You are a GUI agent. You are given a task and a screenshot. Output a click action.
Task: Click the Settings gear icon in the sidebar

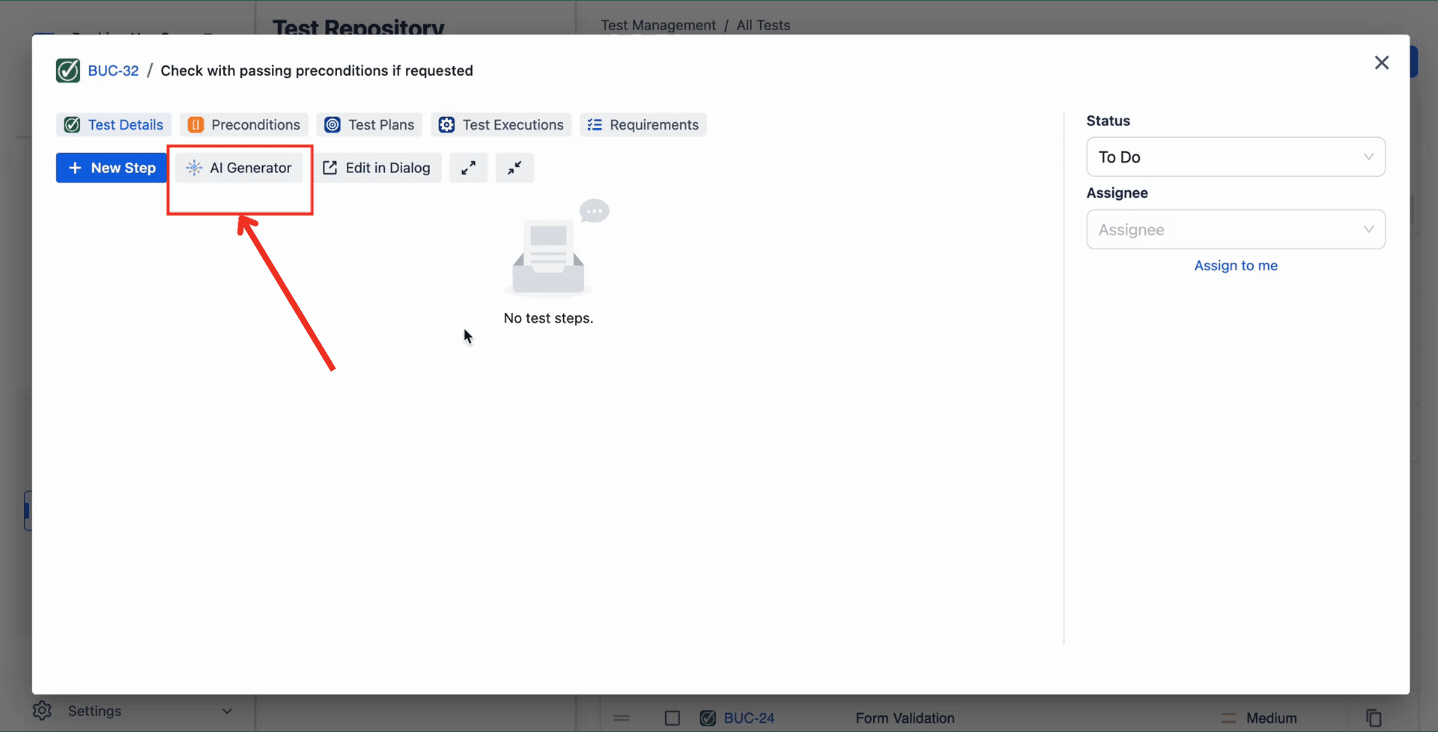(42, 710)
